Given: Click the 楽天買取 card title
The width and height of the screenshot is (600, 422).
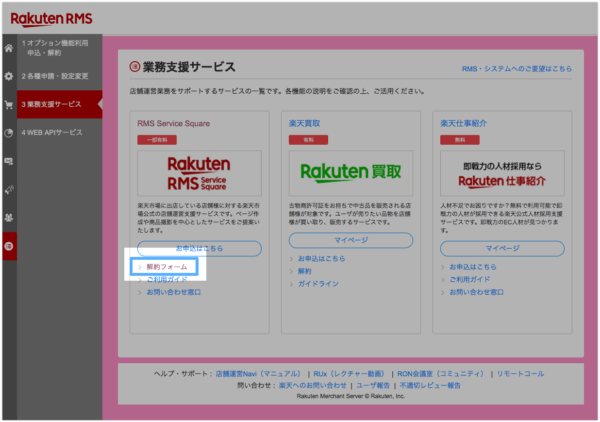Looking at the screenshot, I should [x=304, y=123].
